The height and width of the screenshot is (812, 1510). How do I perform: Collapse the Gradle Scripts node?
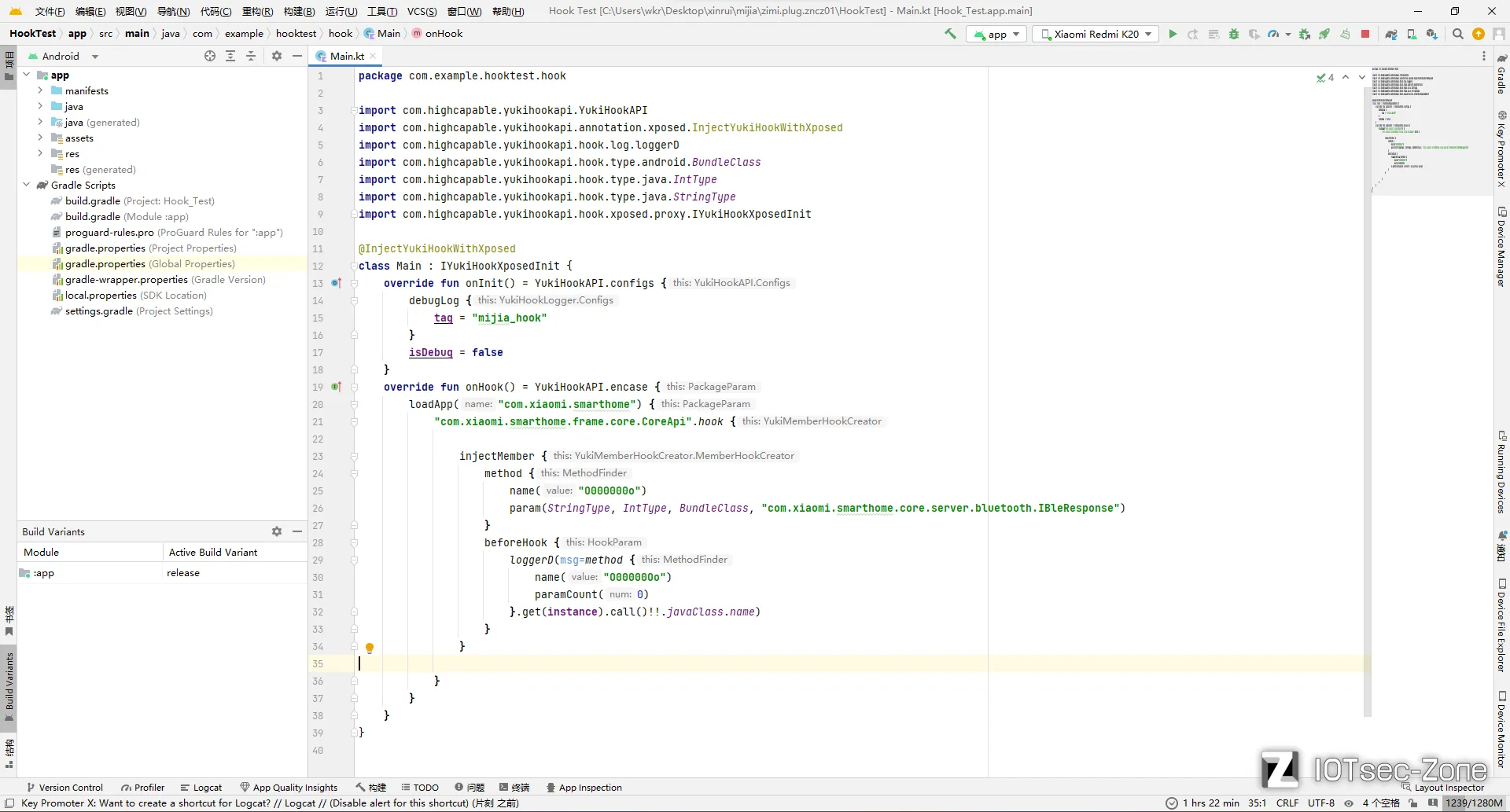(x=27, y=185)
